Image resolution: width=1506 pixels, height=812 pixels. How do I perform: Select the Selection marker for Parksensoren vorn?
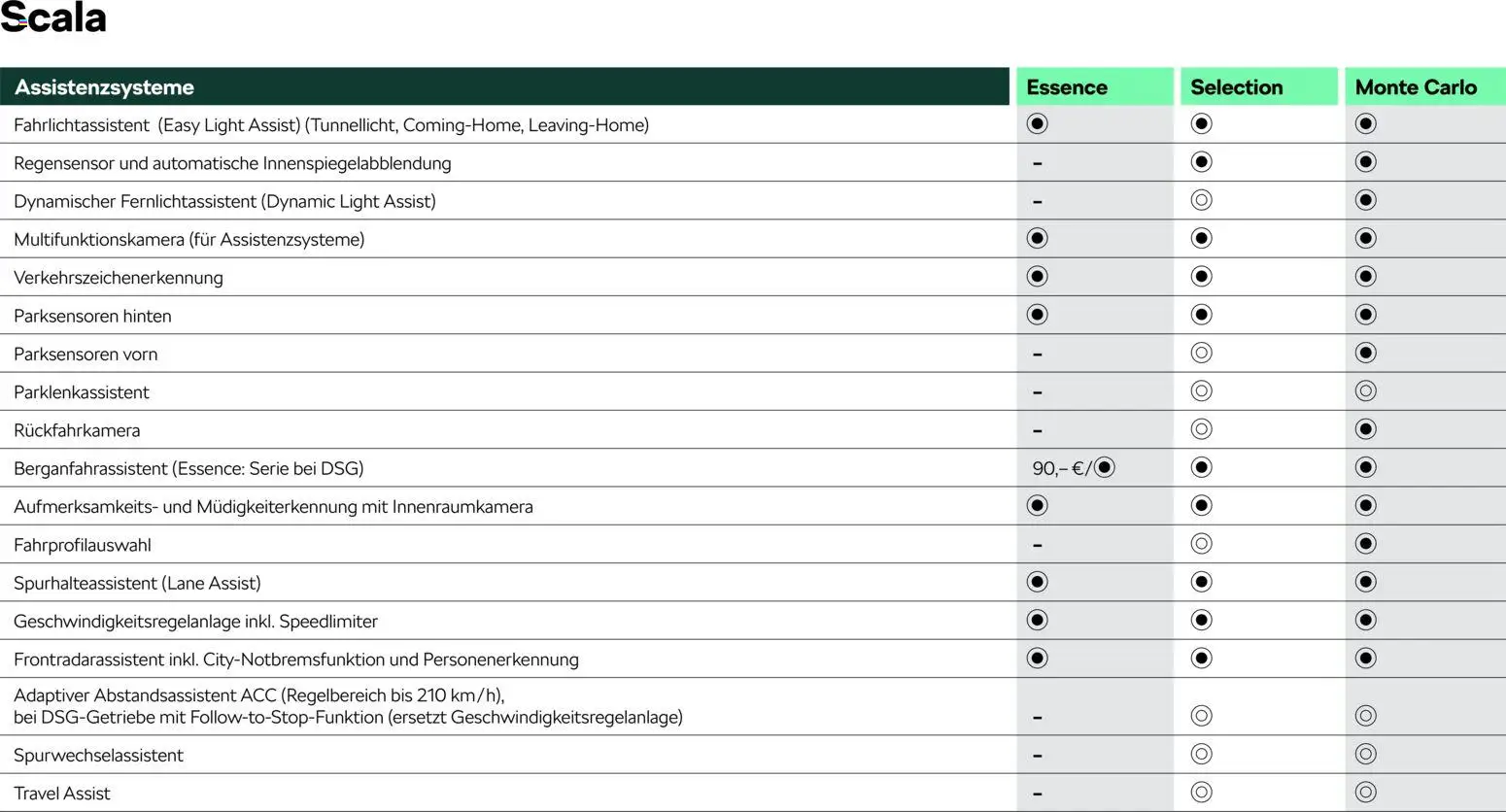coord(1201,353)
